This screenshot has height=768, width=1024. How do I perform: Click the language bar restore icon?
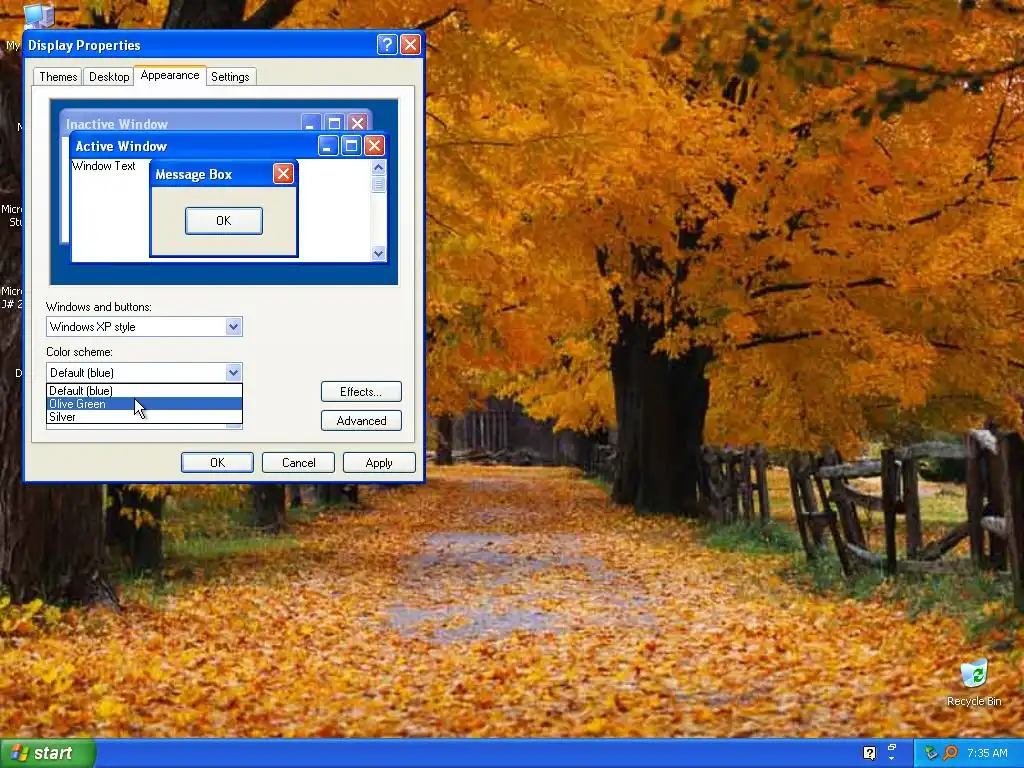point(891,748)
